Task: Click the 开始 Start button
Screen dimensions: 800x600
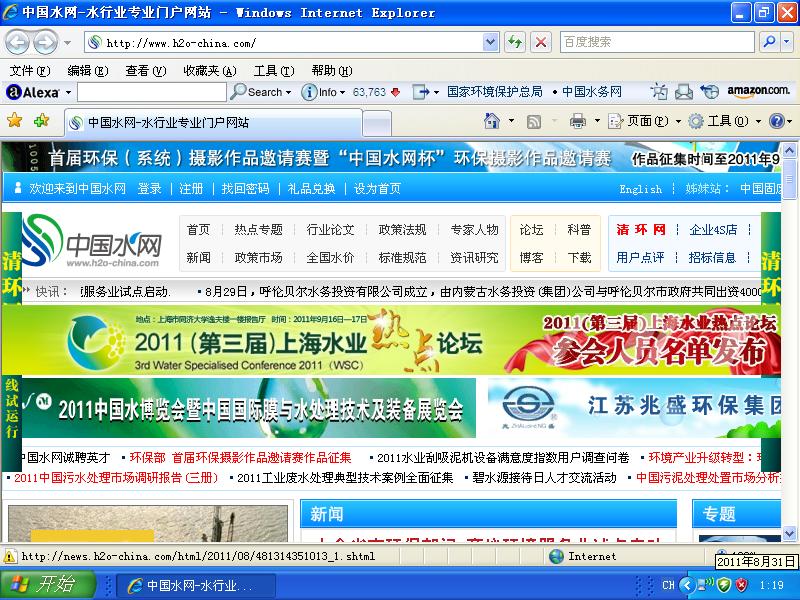Action: [x=48, y=584]
